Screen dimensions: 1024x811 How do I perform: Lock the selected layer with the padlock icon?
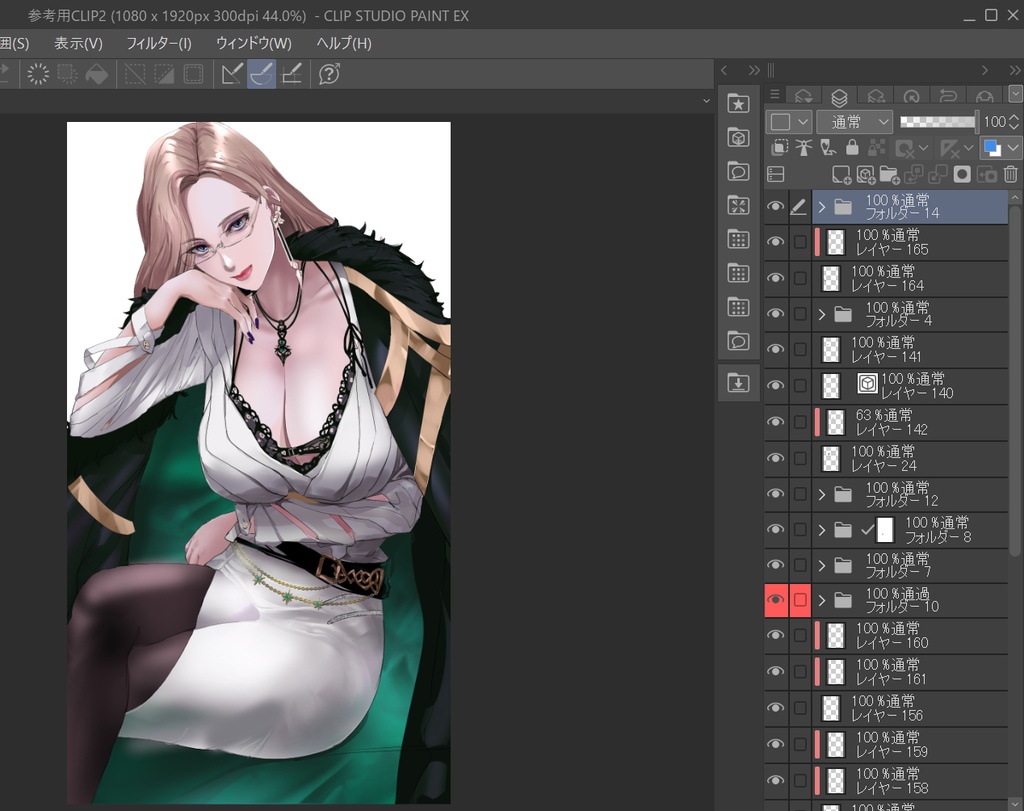click(851, 147)
